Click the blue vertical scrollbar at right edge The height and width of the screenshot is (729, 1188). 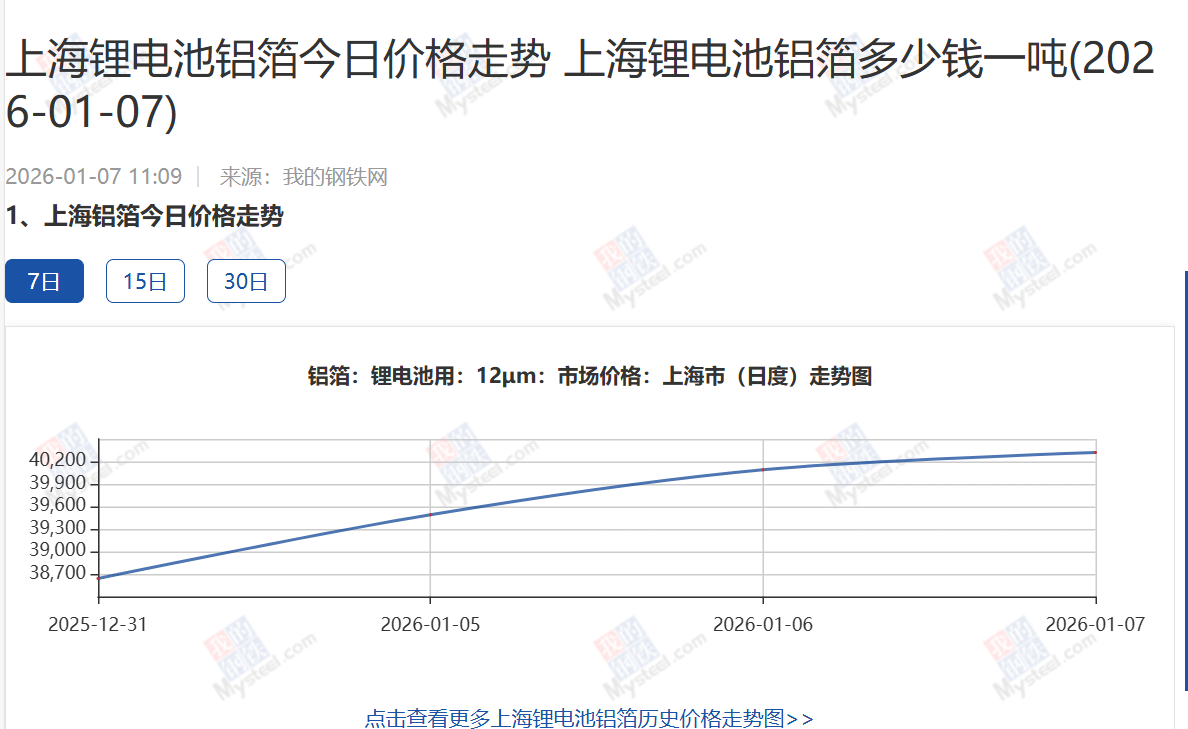point(1186,480)
